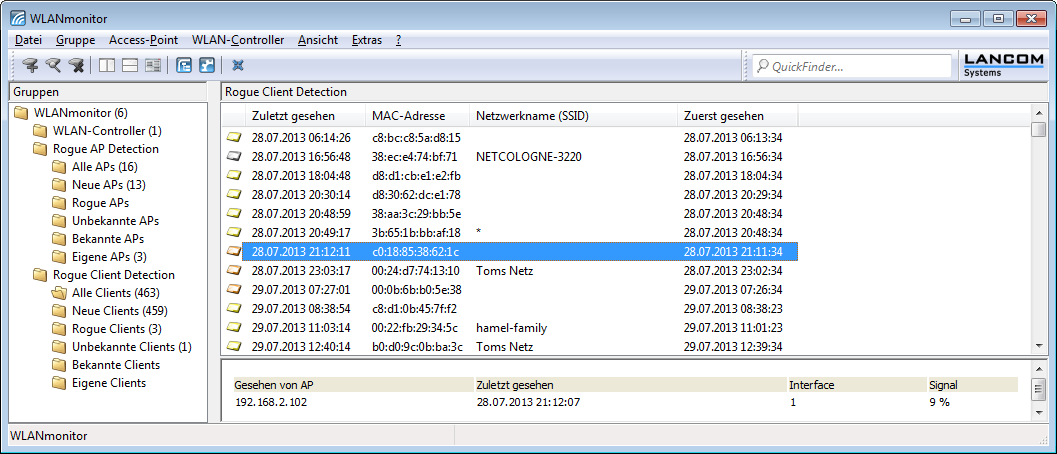Open the WLAN-Controller (1) folder
1057x454 pixels.
point(106,131)
